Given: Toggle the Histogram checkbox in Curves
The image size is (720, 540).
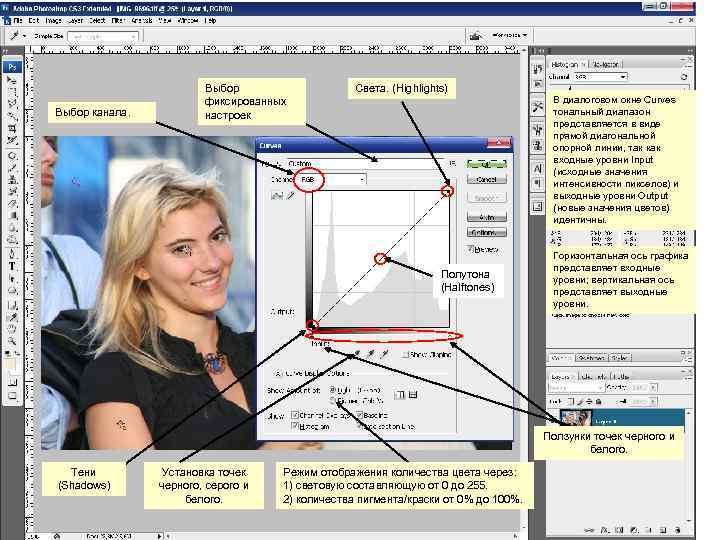Looking at the screenshot, I should pyautogui.click(x=295, y=426).
